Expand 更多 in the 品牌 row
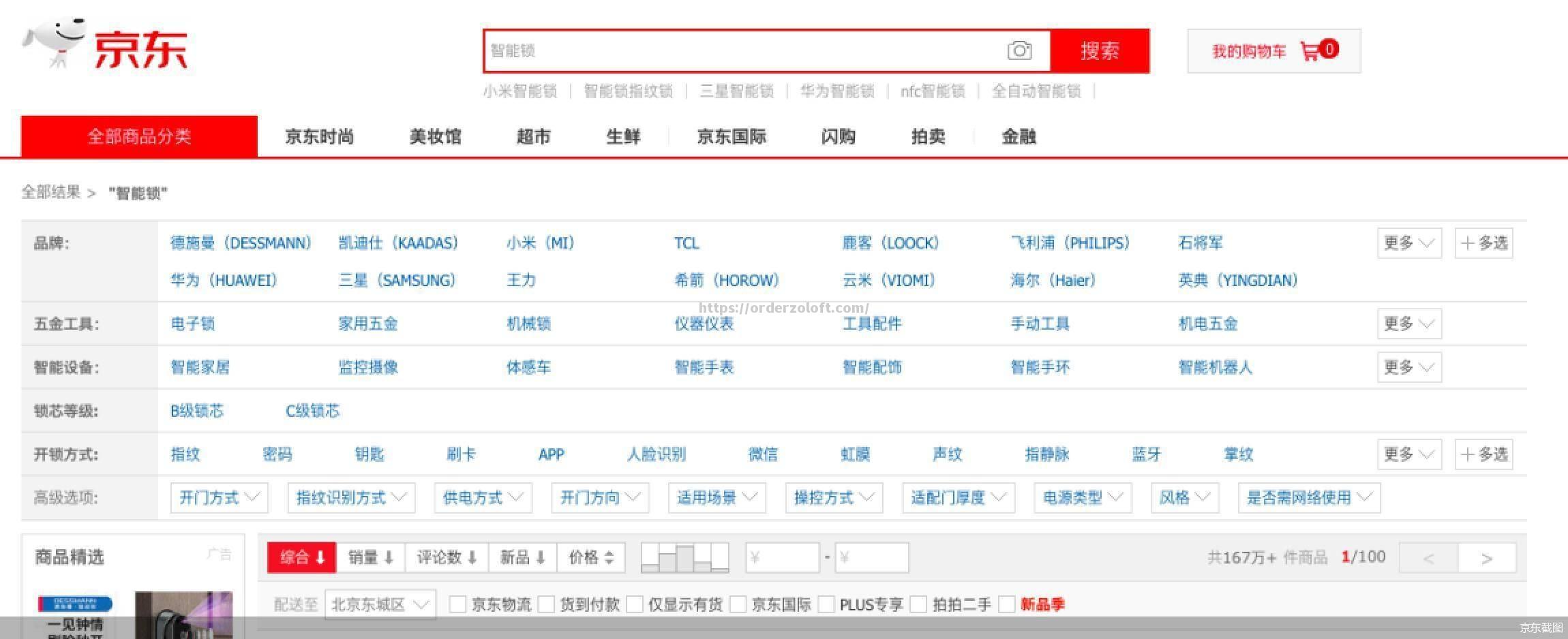 pos(1409,243)
